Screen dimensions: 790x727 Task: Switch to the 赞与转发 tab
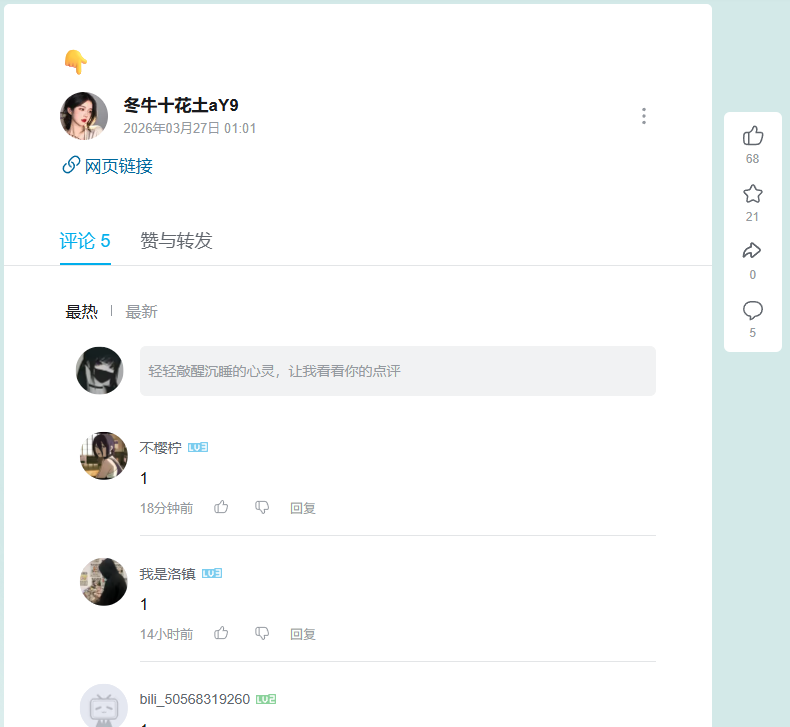176,241
